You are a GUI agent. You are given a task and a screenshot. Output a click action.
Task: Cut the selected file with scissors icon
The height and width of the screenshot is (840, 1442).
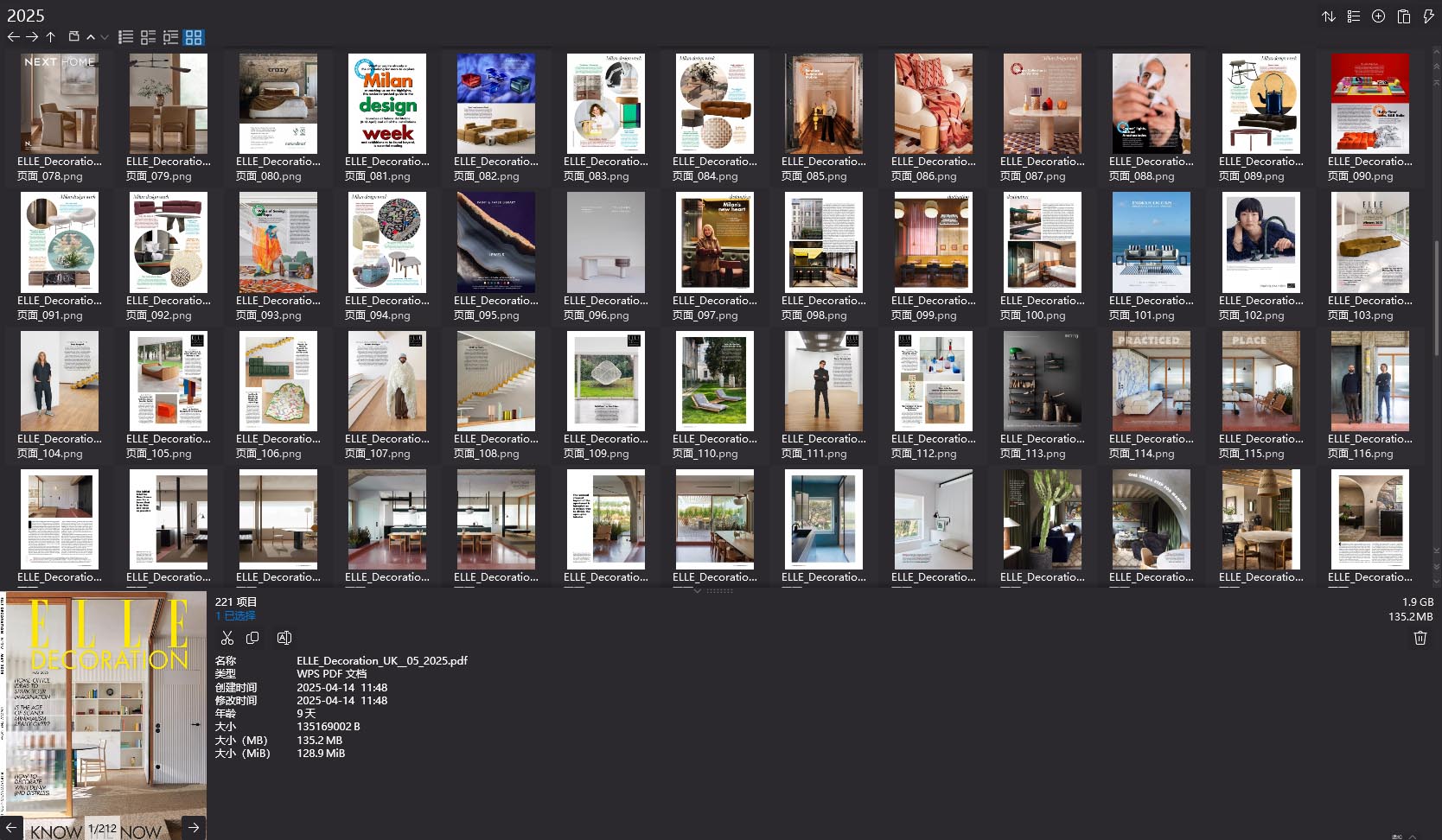227,638
